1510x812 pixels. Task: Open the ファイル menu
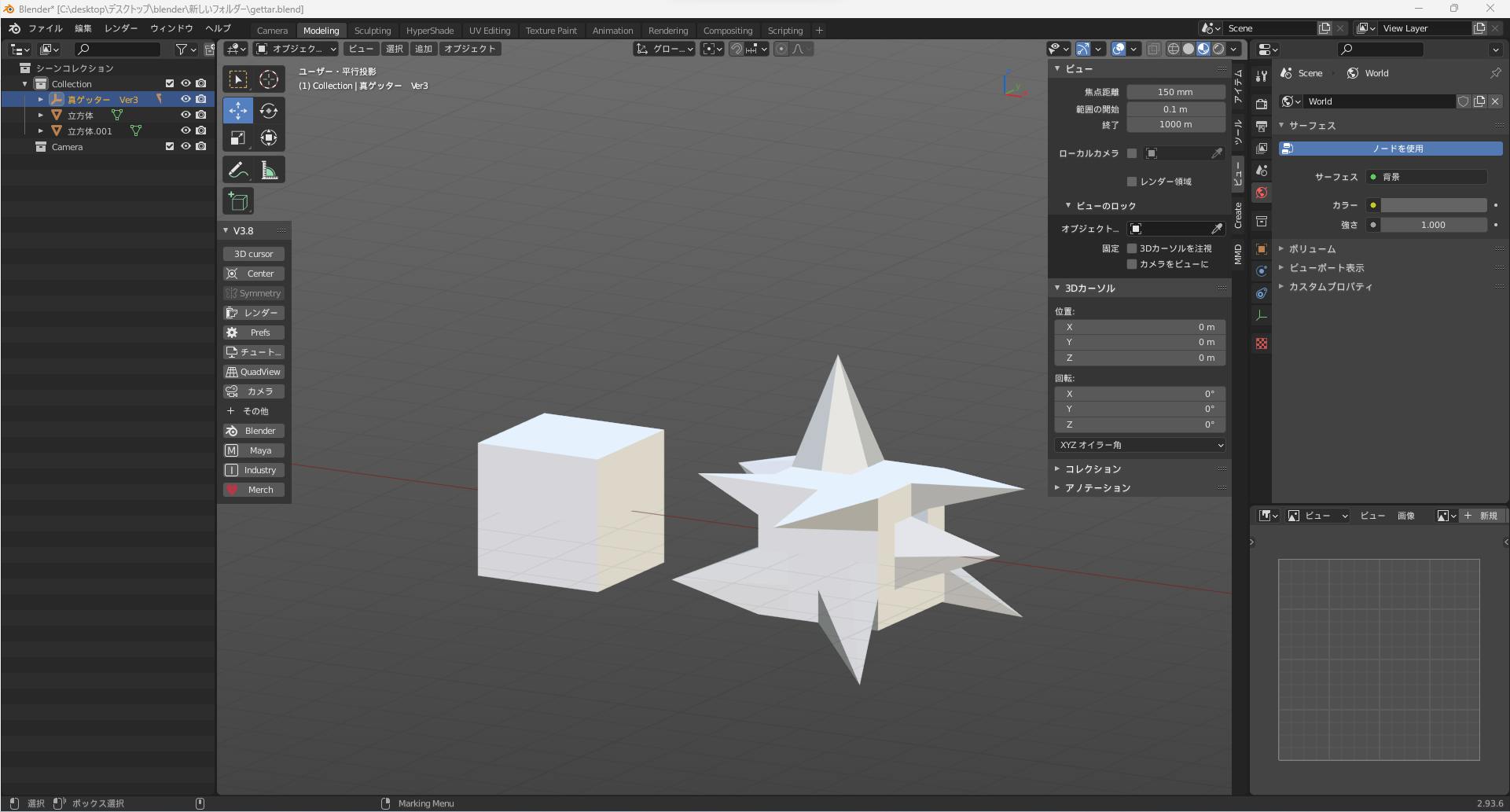[x=45, y=28]
